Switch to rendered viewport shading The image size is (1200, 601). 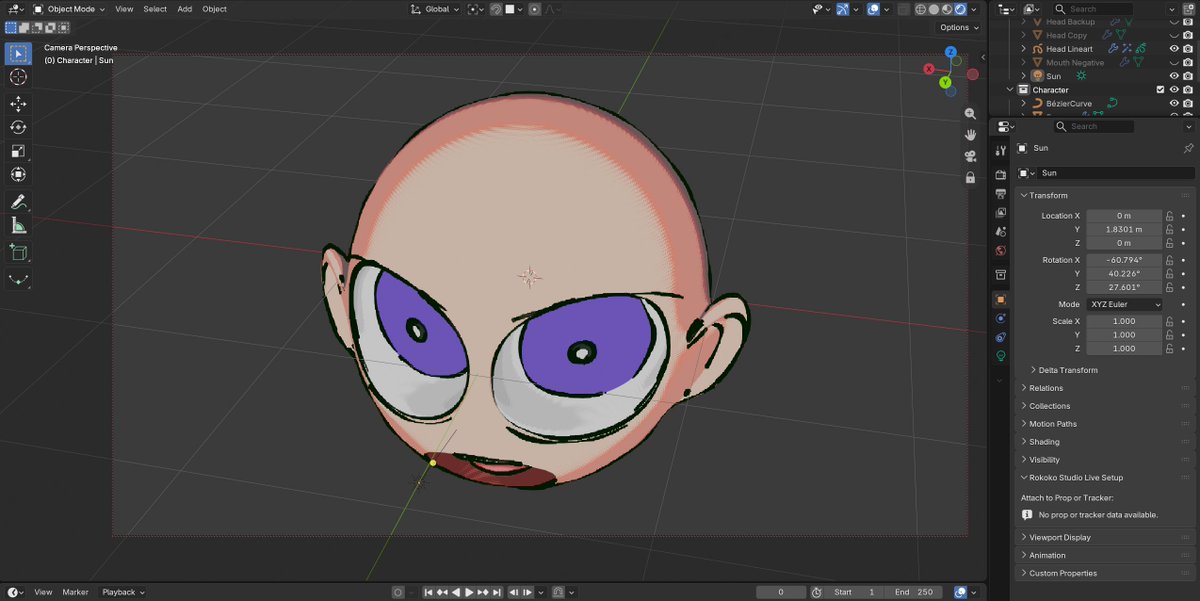(959, 9)
